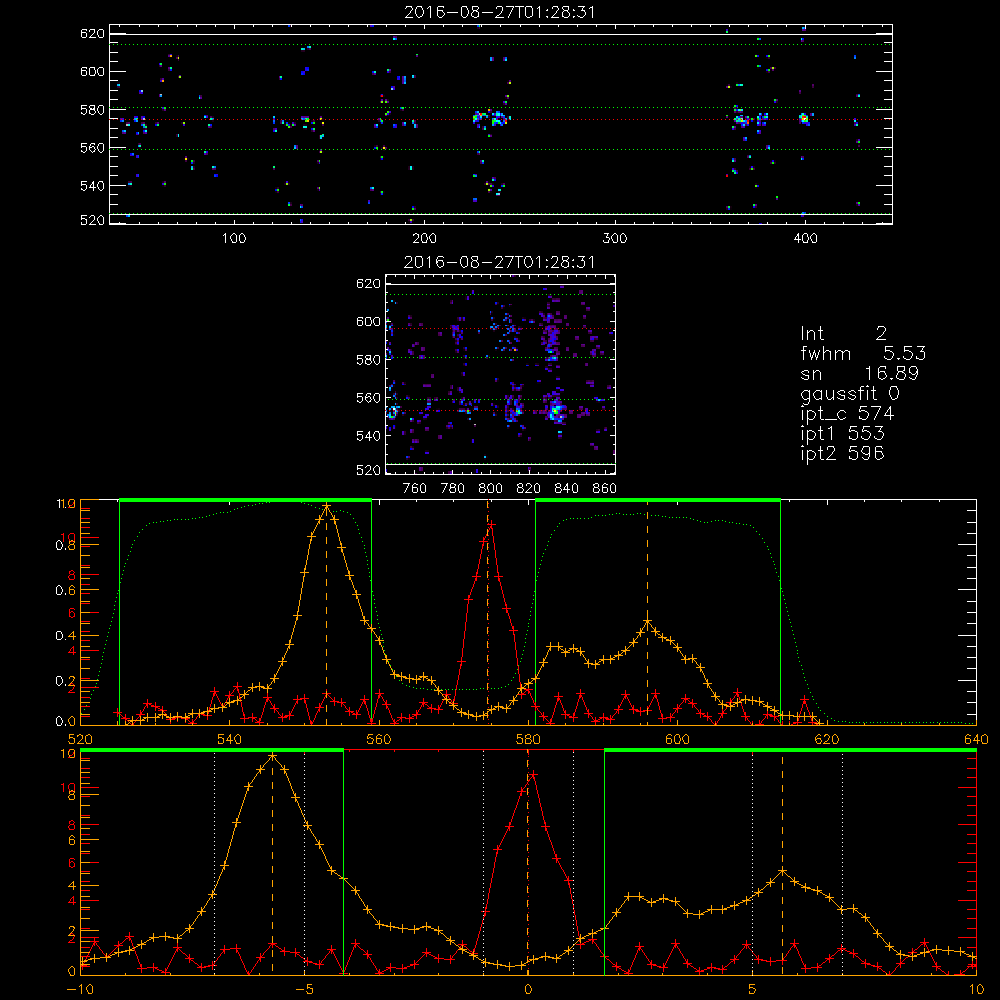Viewport: 1000px width, 1000px height.
Task: Select the "ipt_c 574" readout line
Action: click(847, 414)
